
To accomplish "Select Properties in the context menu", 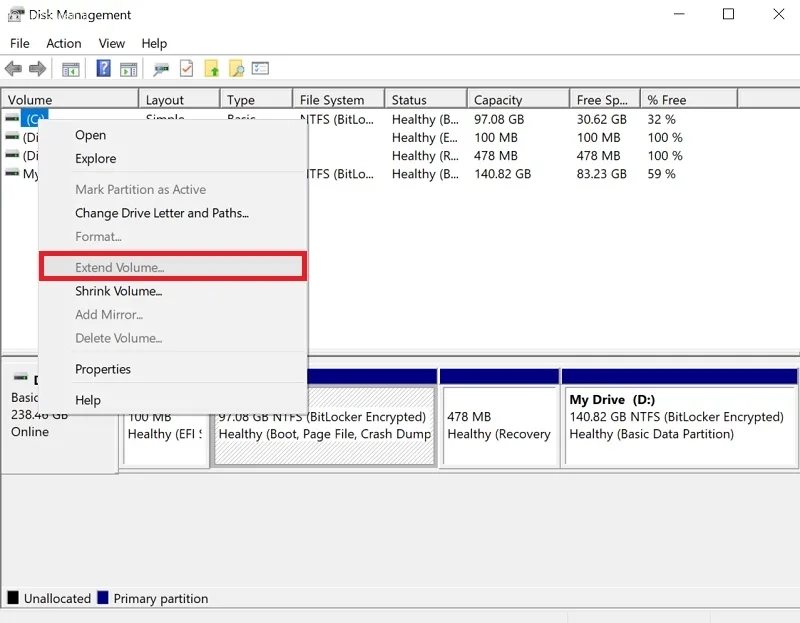I will tap(103, 369).
